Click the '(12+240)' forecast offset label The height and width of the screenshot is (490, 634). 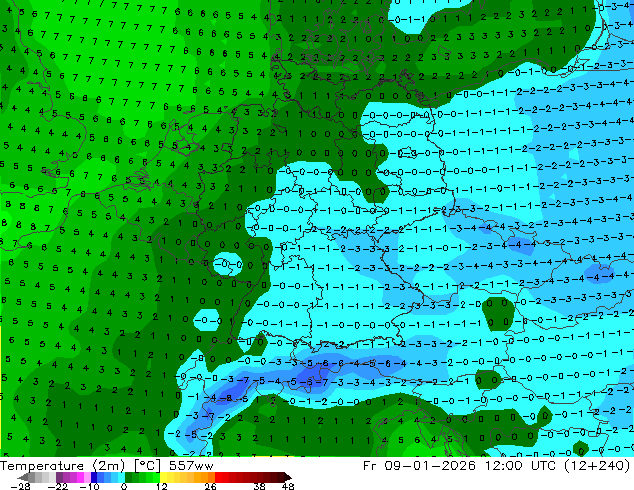pos(599,466)
